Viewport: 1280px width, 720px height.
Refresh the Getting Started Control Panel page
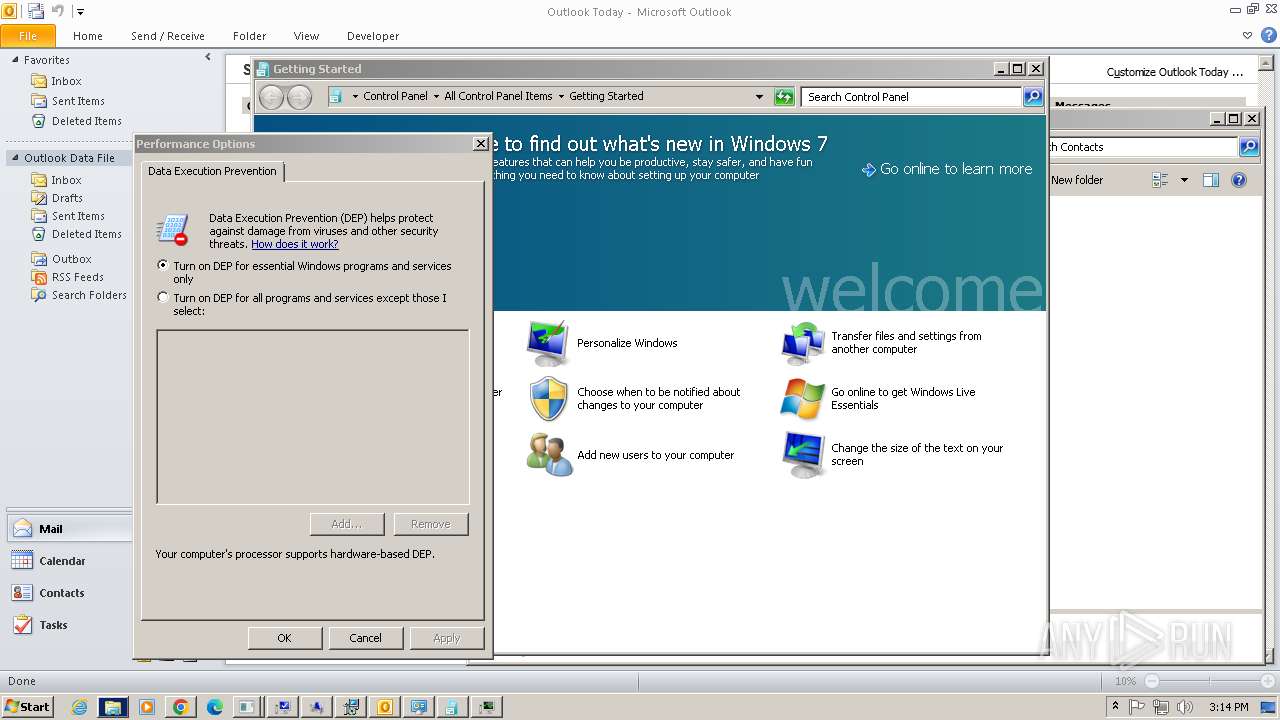pos(784,97)
